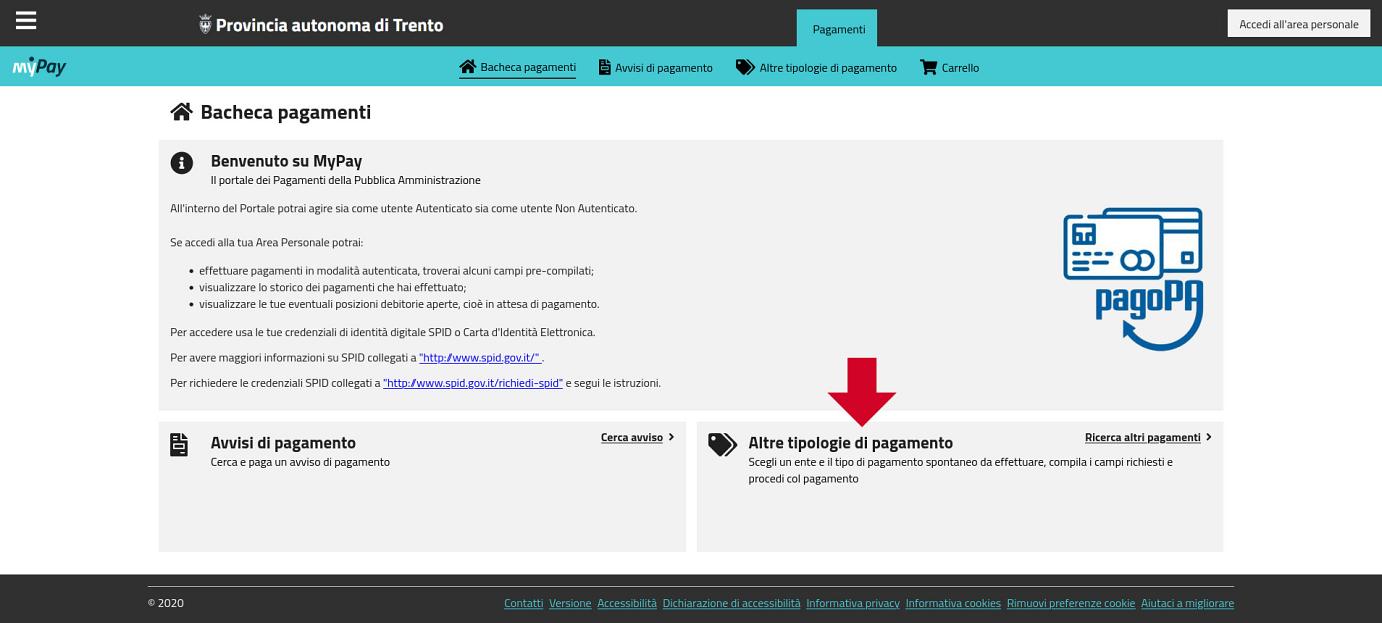Screen dimensions: 1382x623
Task: Open Bacheca pagamenti in navigation
Action: coord(517,68)
